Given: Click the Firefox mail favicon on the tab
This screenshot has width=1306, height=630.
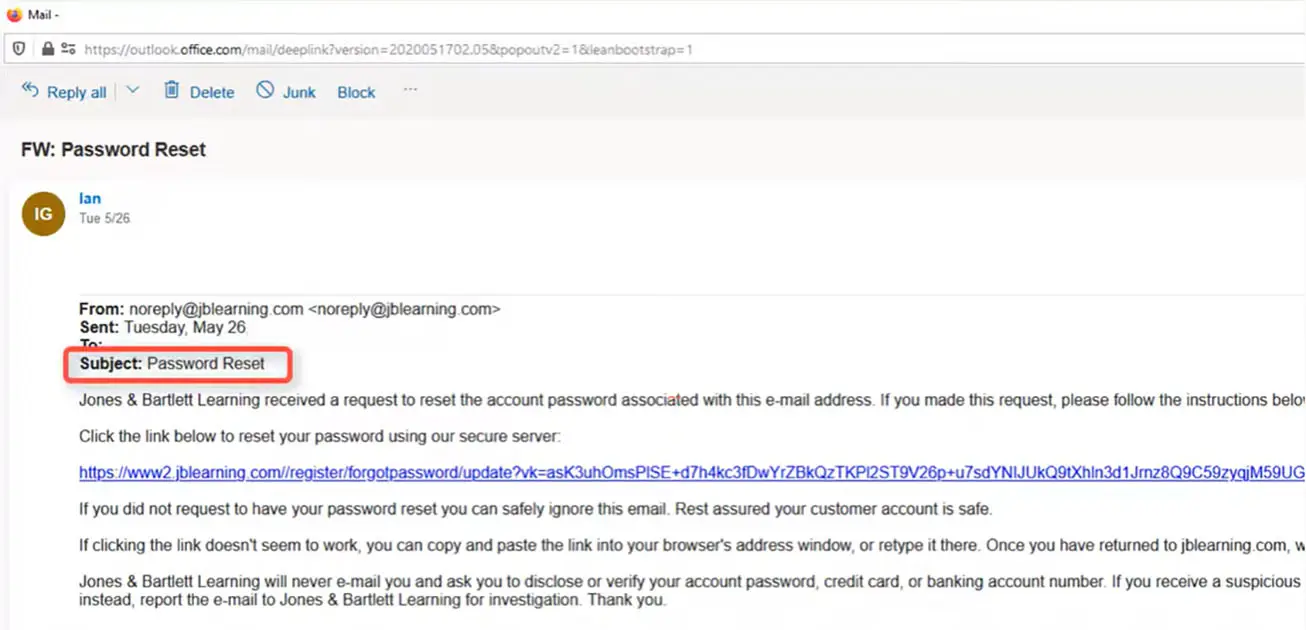Looking at the screenshot, I should click(x=14, y=14).
